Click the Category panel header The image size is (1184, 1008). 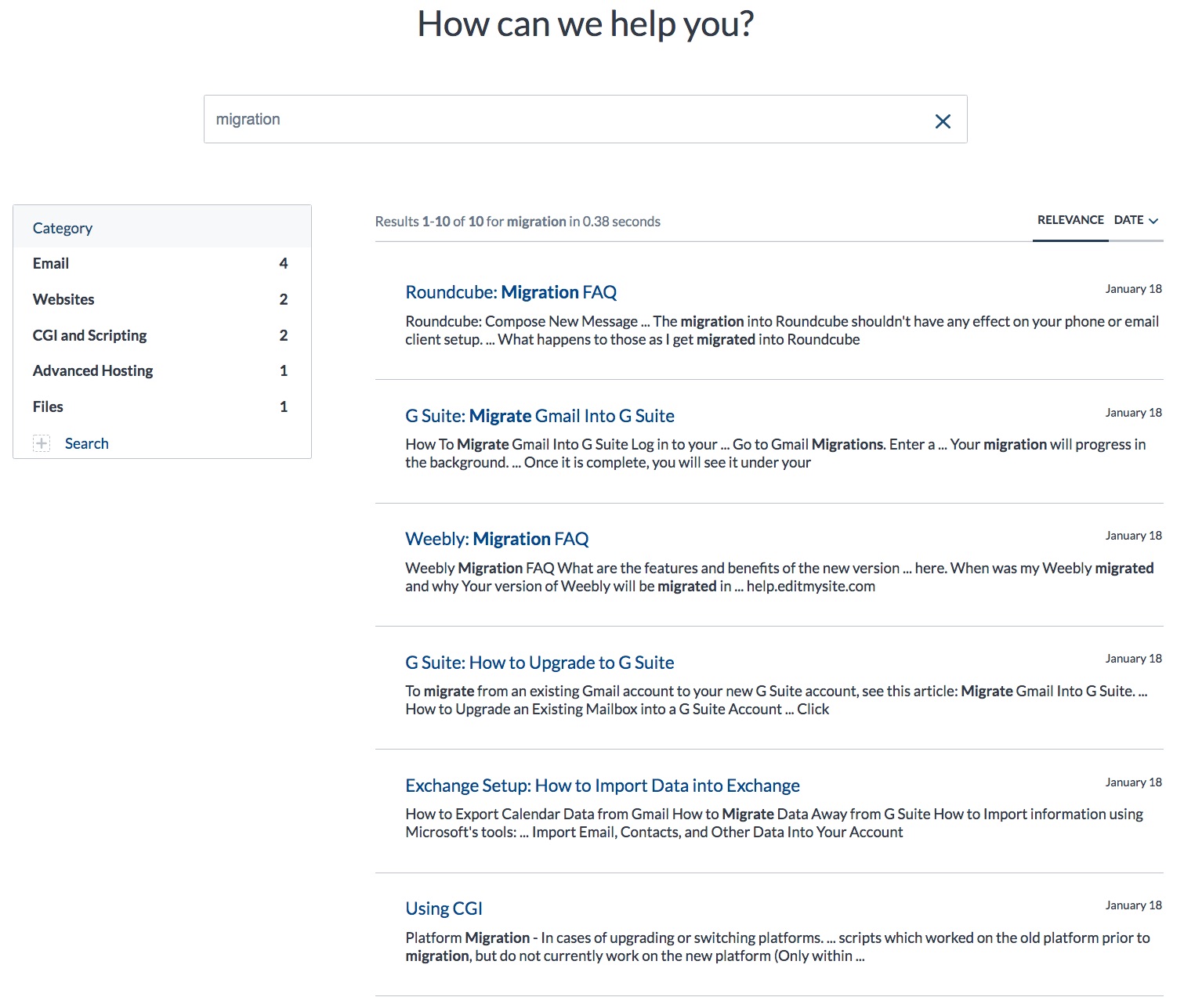coord(62,228)
